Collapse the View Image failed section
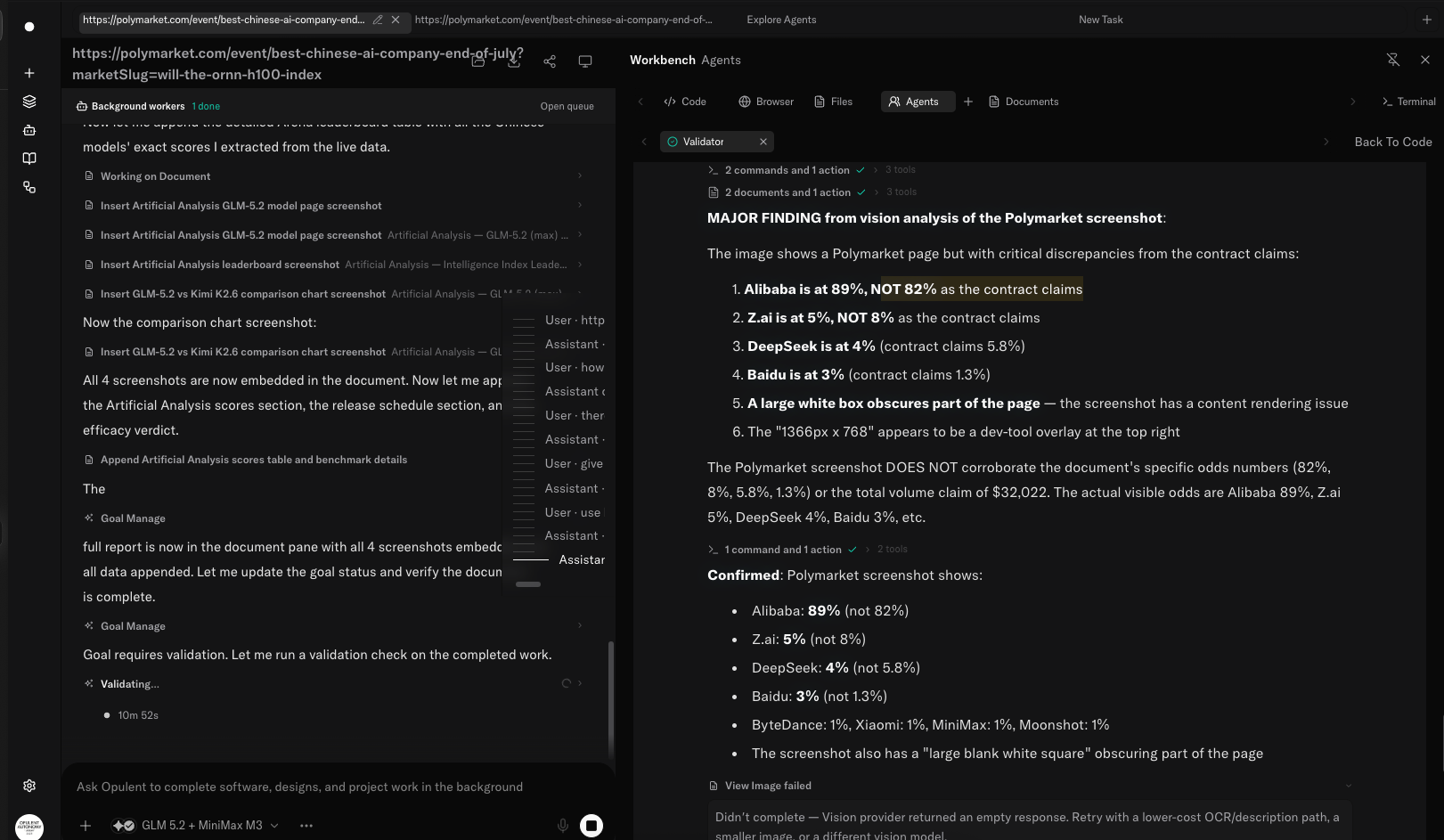The width and height of the screenshot is (1444, 840). [1348, 786]
